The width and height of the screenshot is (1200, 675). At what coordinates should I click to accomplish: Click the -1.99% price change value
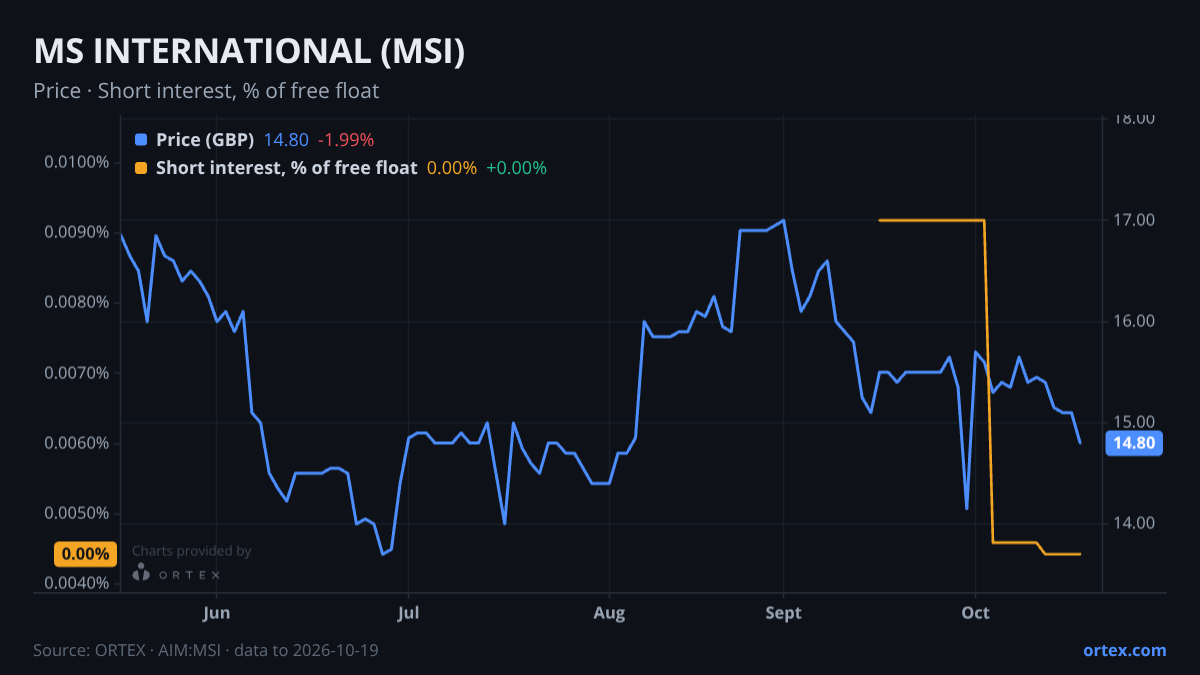tap(345, 140)
